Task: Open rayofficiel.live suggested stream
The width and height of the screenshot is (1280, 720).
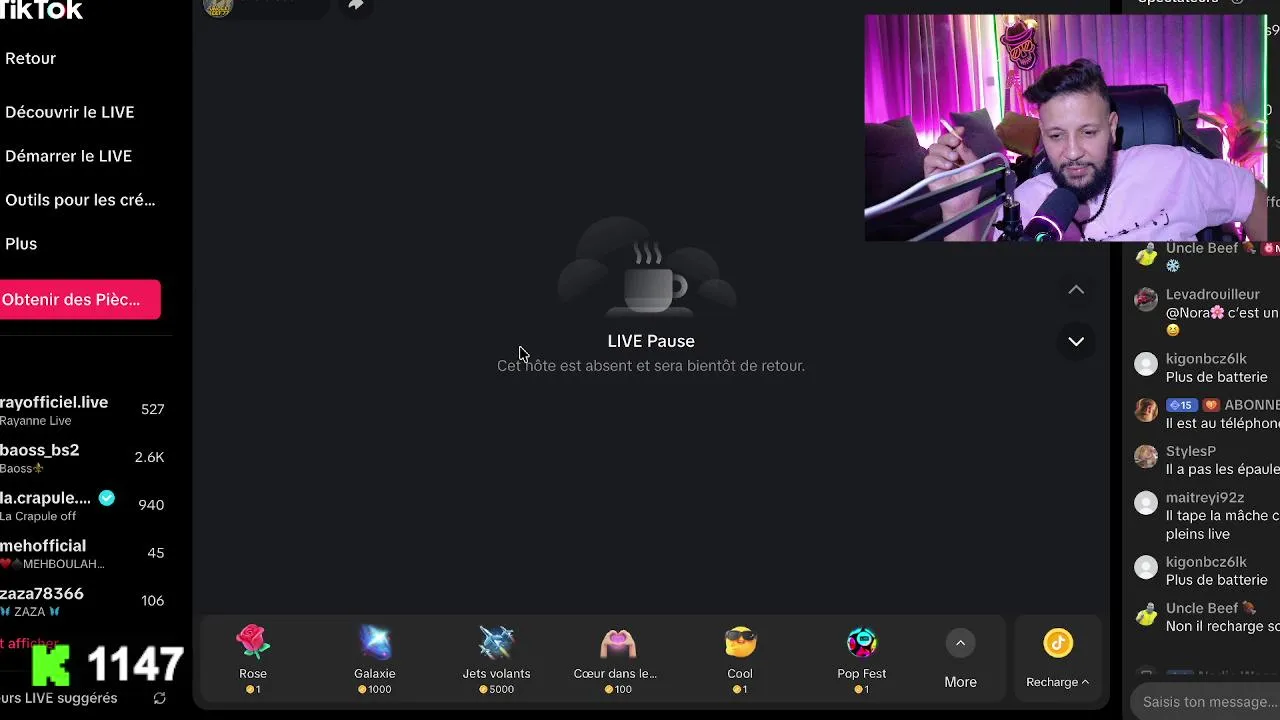Action: coord(85,410)
